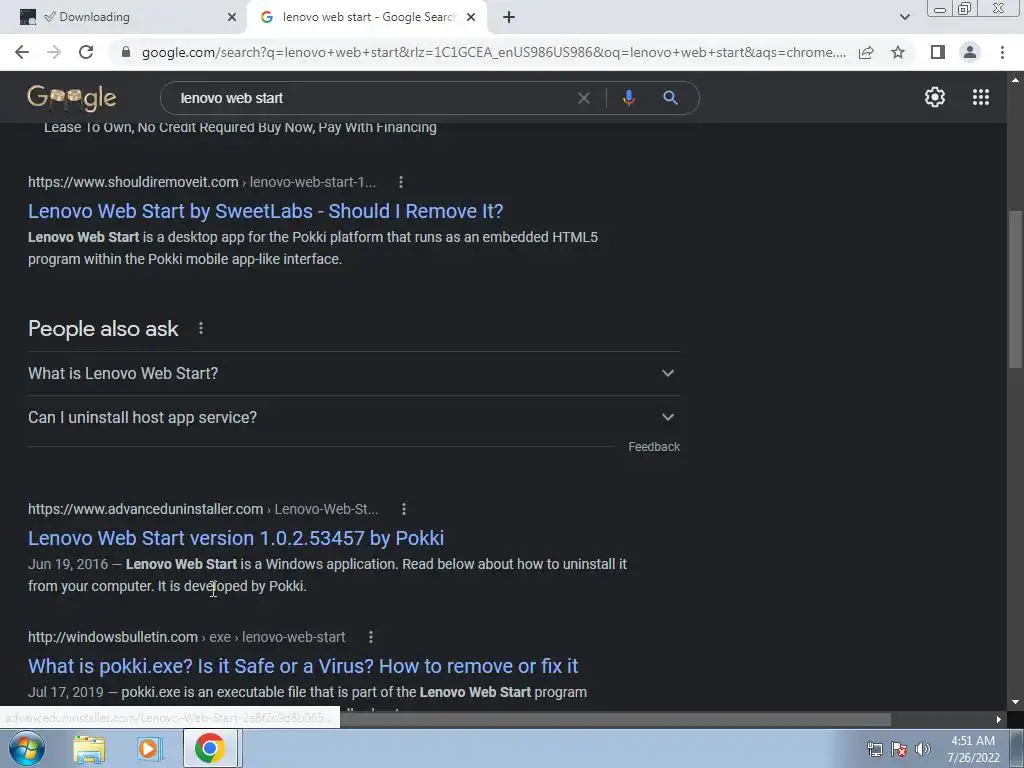Submit search with the magnifier icon
1024x768 pixels.
670,98
